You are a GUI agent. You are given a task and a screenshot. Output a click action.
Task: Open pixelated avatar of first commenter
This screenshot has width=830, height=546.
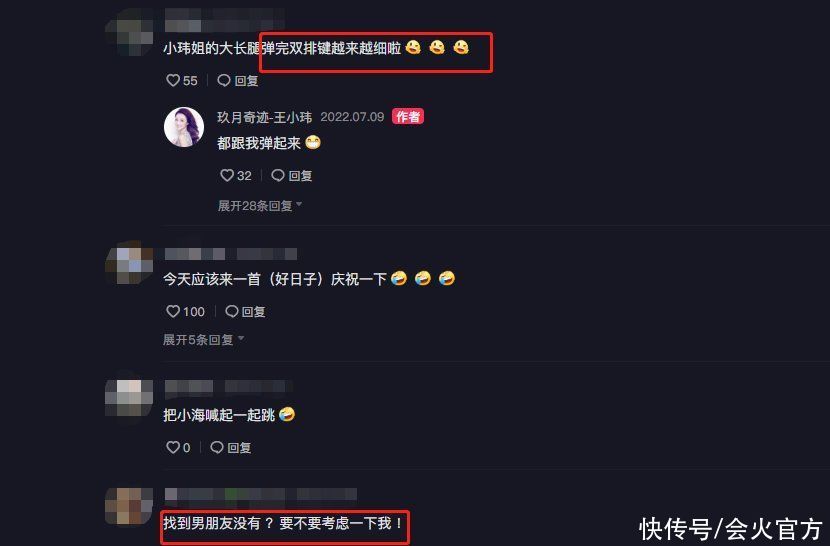(x=129, y=33)
